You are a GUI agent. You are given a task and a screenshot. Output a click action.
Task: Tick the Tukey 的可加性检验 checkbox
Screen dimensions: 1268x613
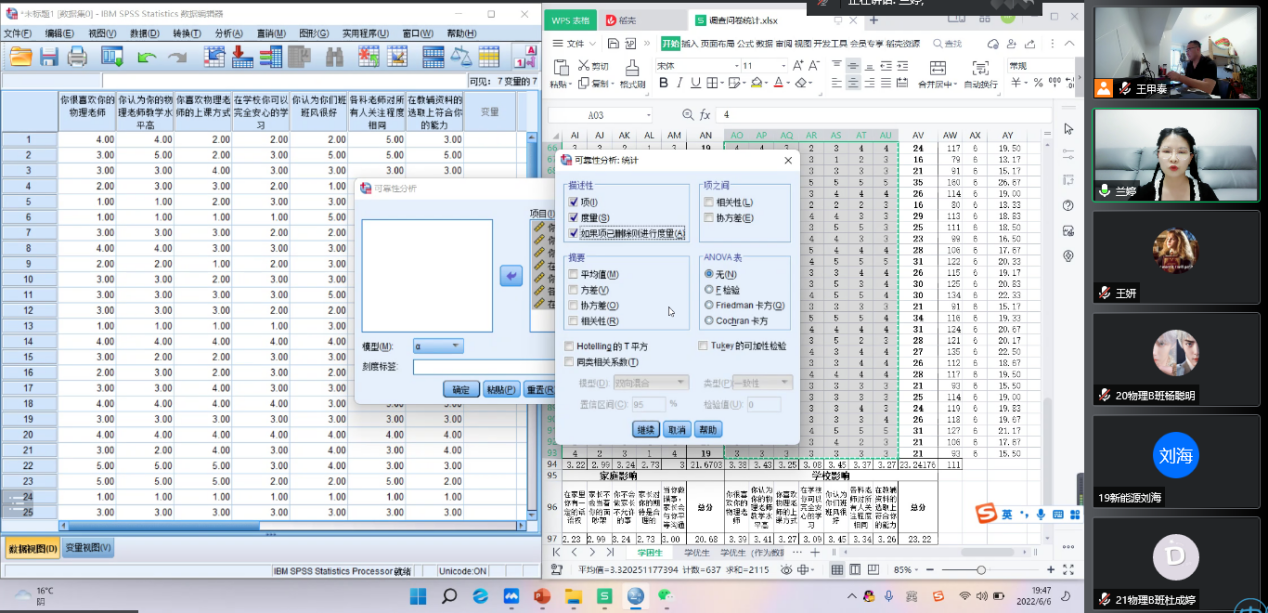703,346
